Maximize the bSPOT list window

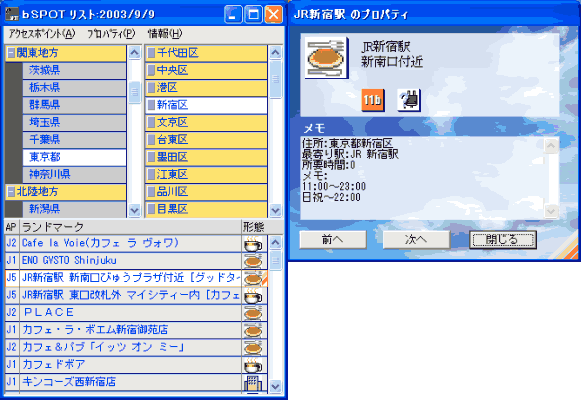253,14
